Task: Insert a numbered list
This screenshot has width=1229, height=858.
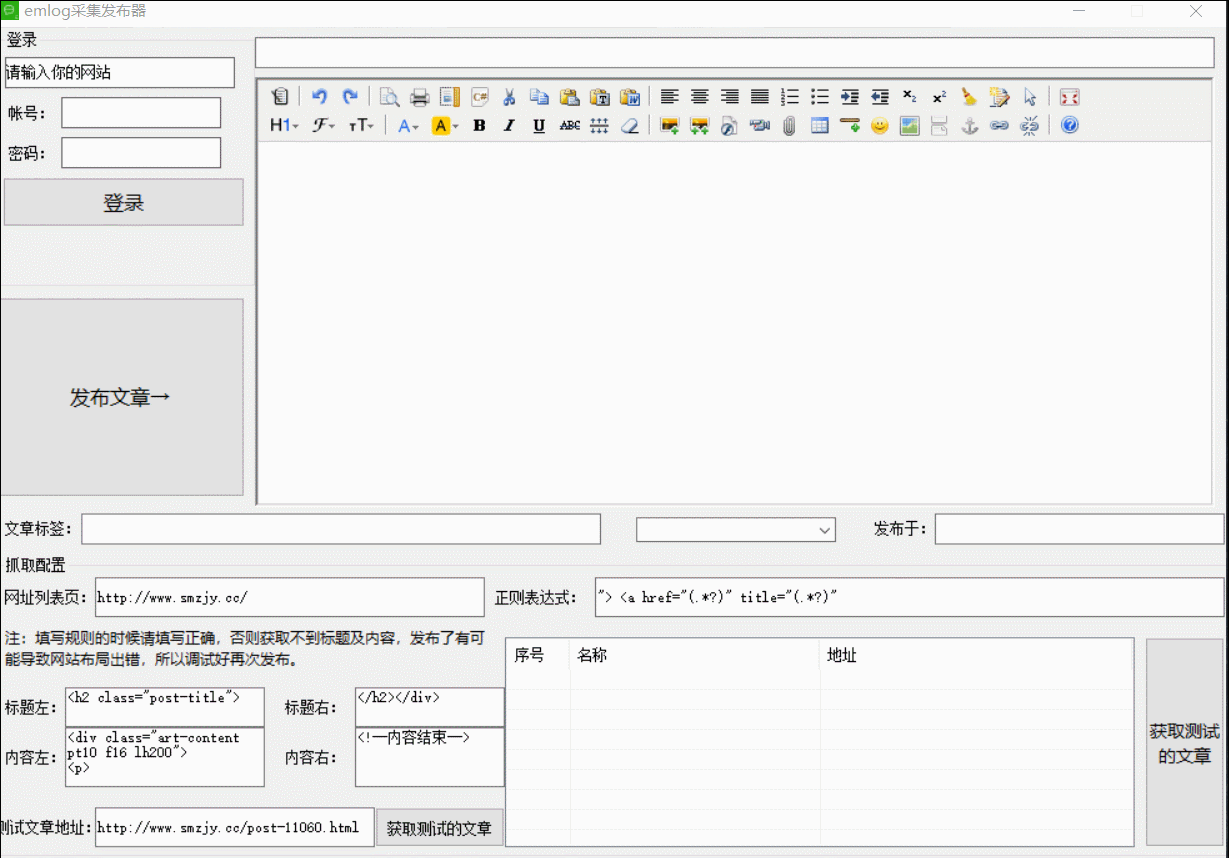Action: (x=790, y=97)
